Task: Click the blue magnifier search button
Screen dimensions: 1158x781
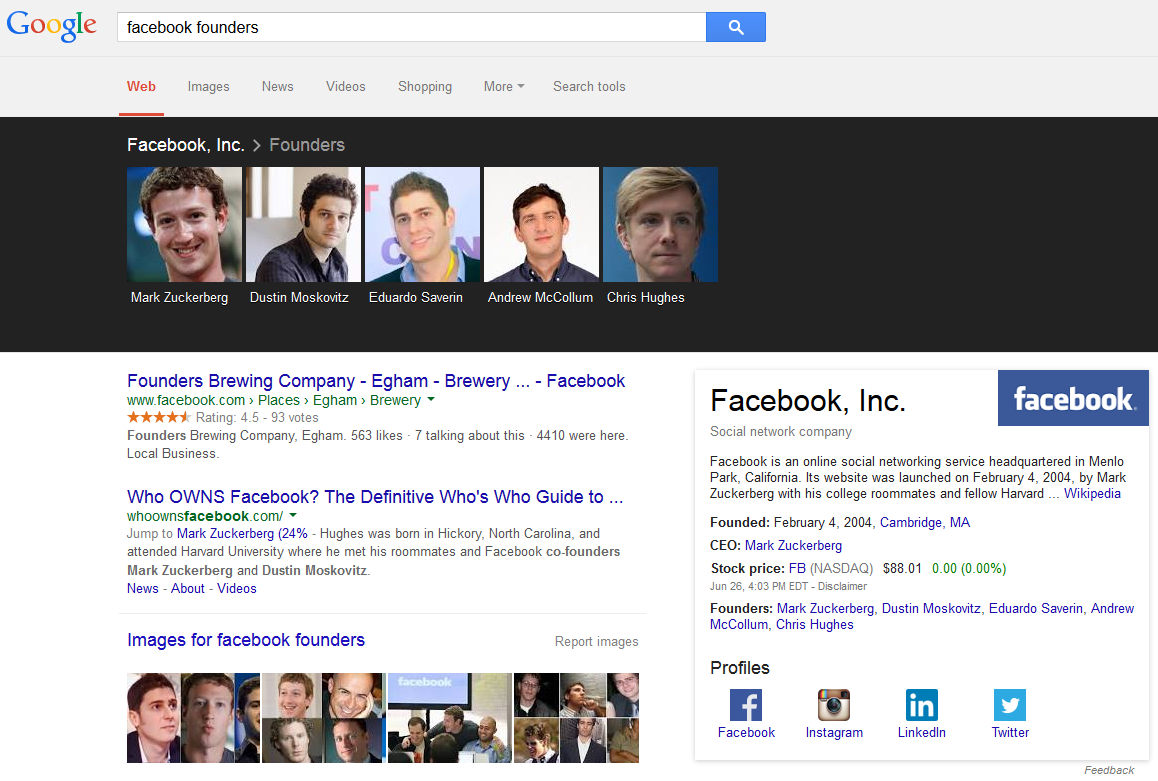Action: pyautogui.click(x=735, y=27)
